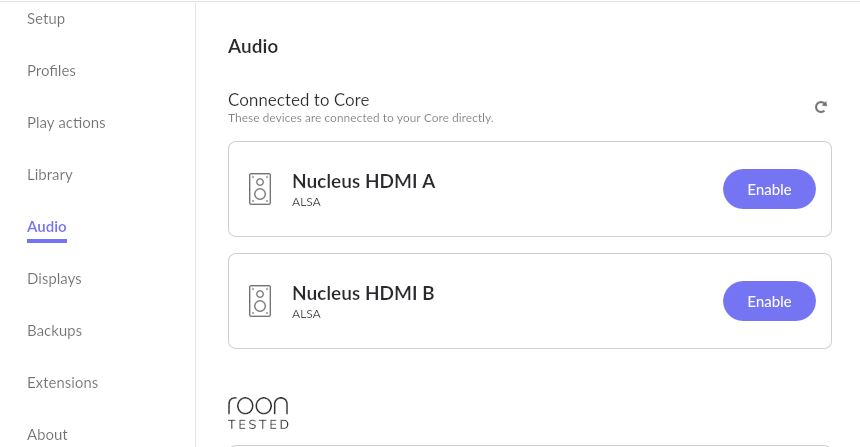Open Play actions settings

coord(66,123)
